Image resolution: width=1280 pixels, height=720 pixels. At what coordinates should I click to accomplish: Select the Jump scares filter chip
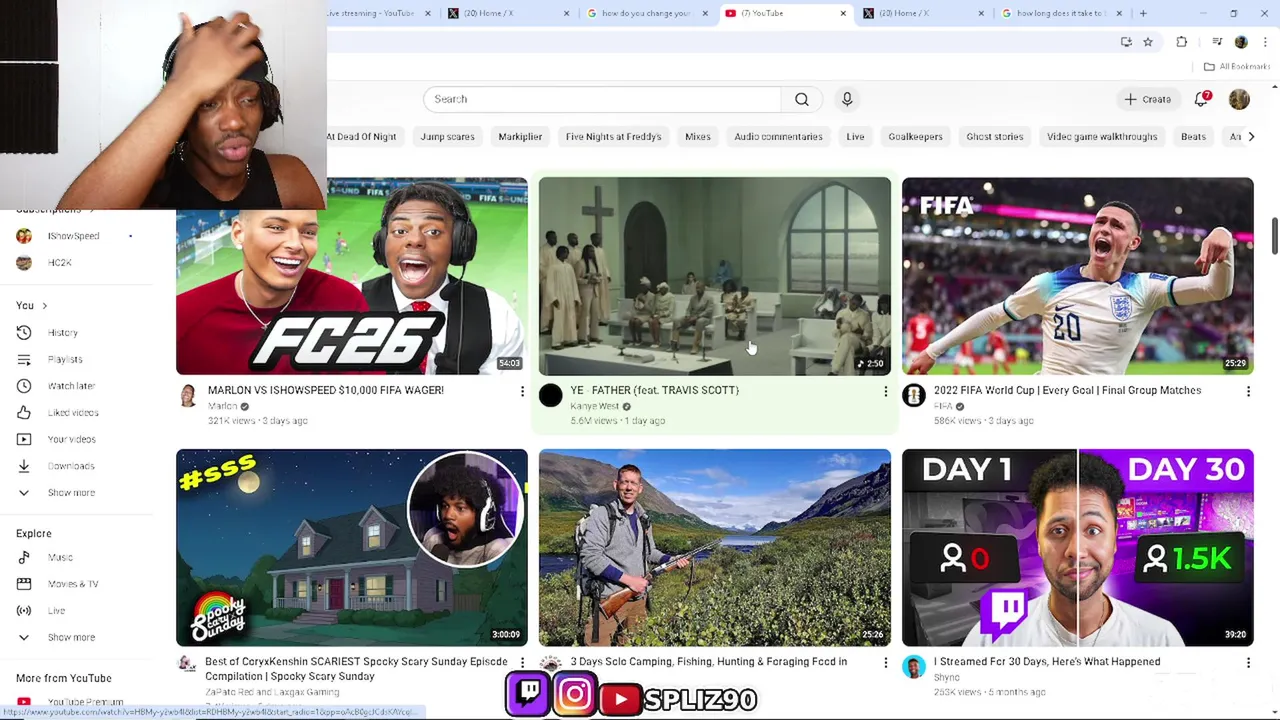[447, 136]
